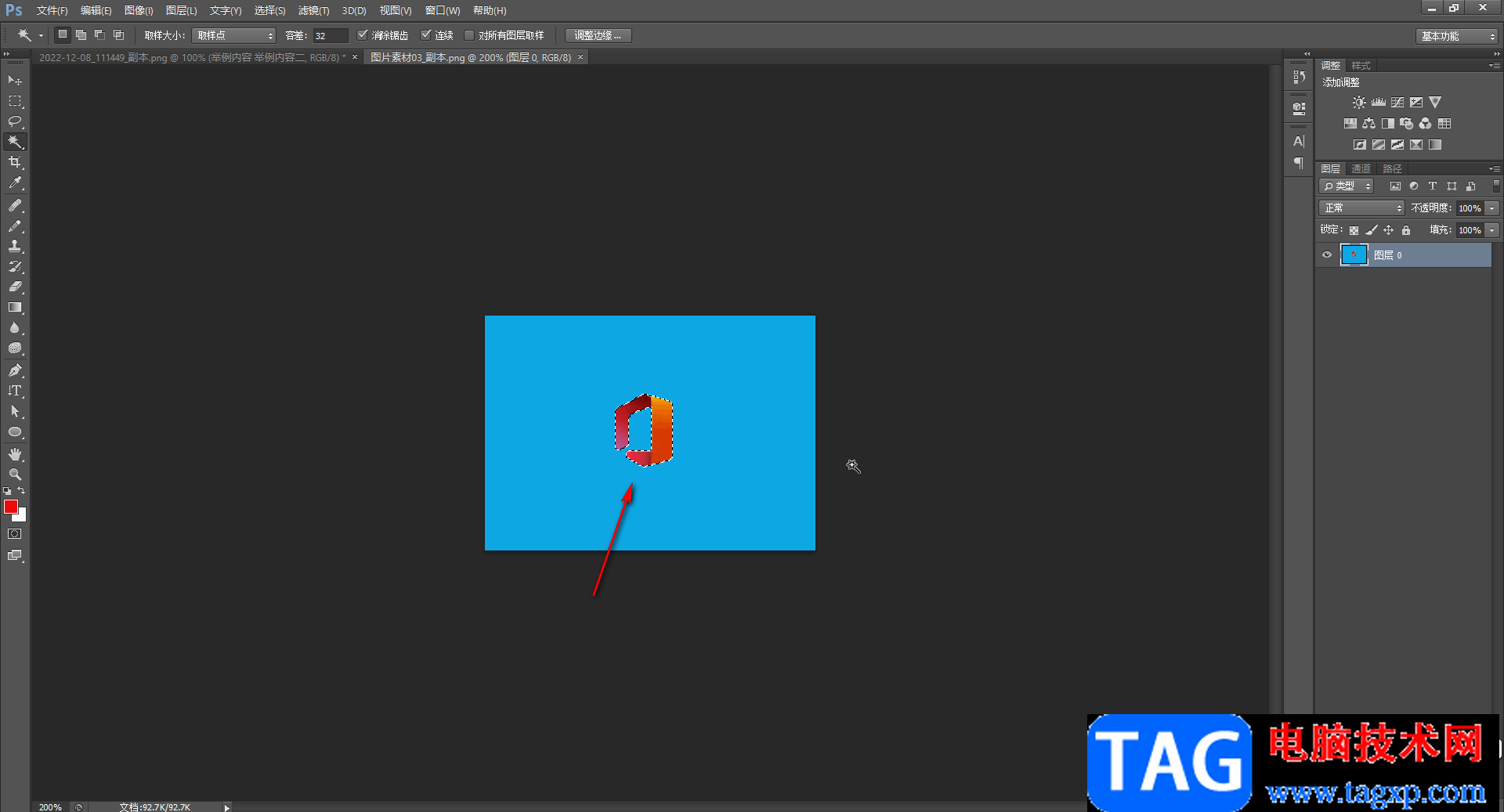Select the Type tool
The width and height of the screenshot is (1504, 812).
pyautogui.click(x=15, y=391)
